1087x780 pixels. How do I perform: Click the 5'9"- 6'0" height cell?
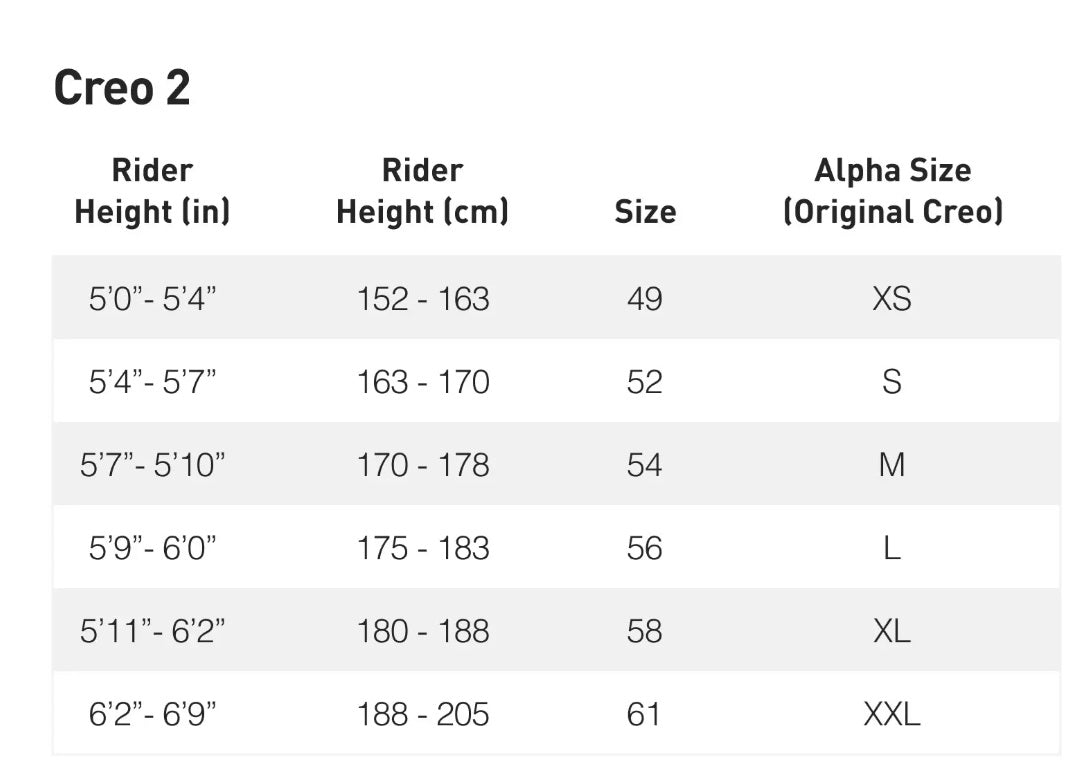152,548
